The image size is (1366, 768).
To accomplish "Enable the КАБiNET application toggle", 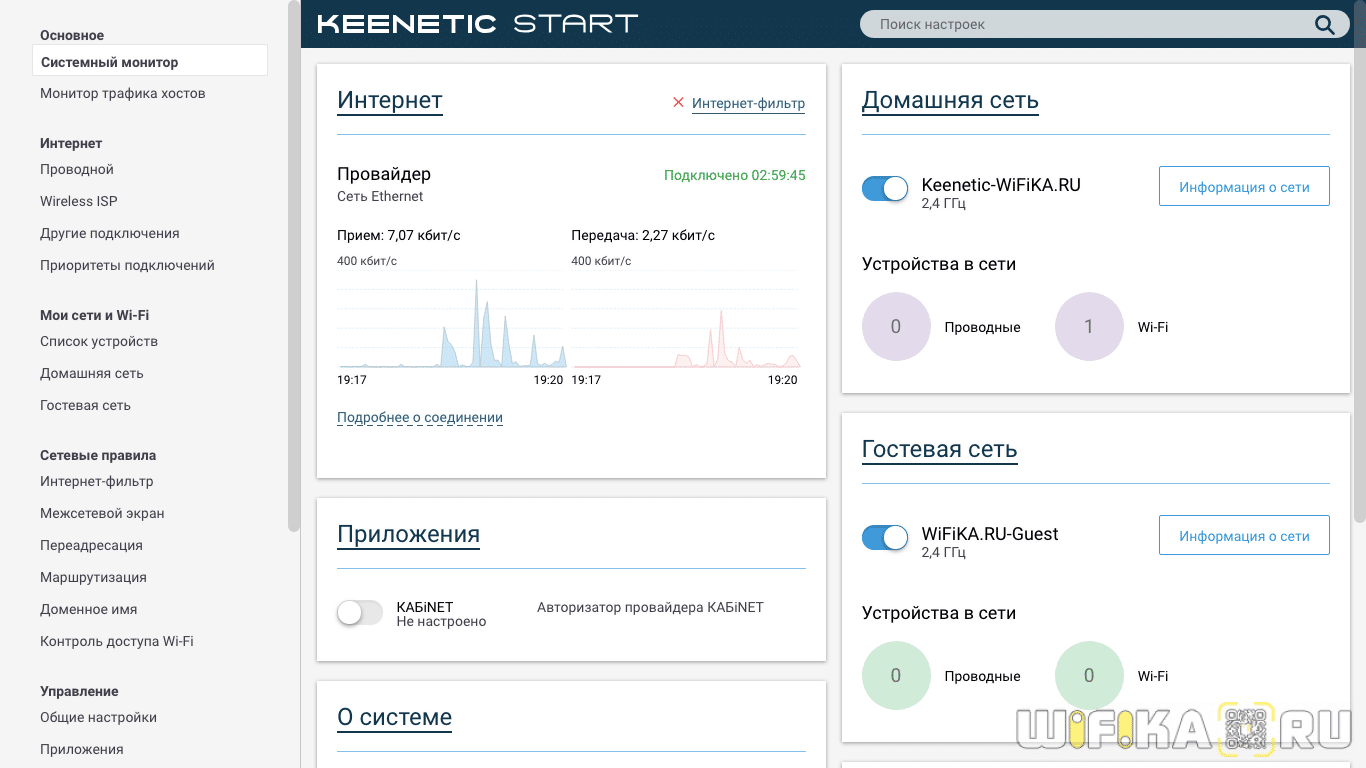I will [x=360, y=613].
